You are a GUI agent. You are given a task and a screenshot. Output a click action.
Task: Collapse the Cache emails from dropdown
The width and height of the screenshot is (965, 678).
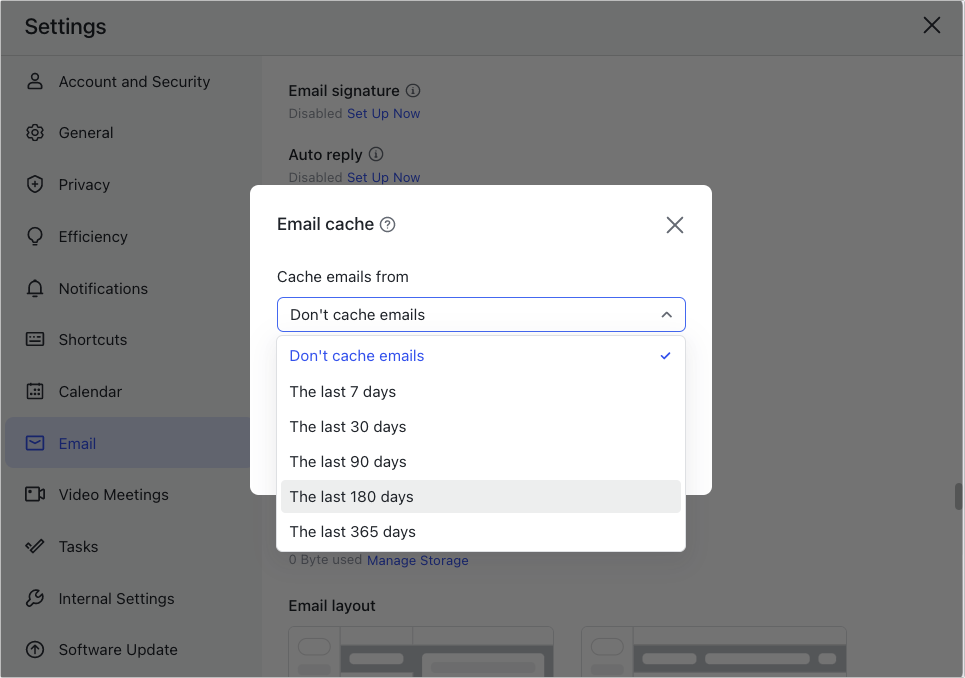[x=666, y=314]
